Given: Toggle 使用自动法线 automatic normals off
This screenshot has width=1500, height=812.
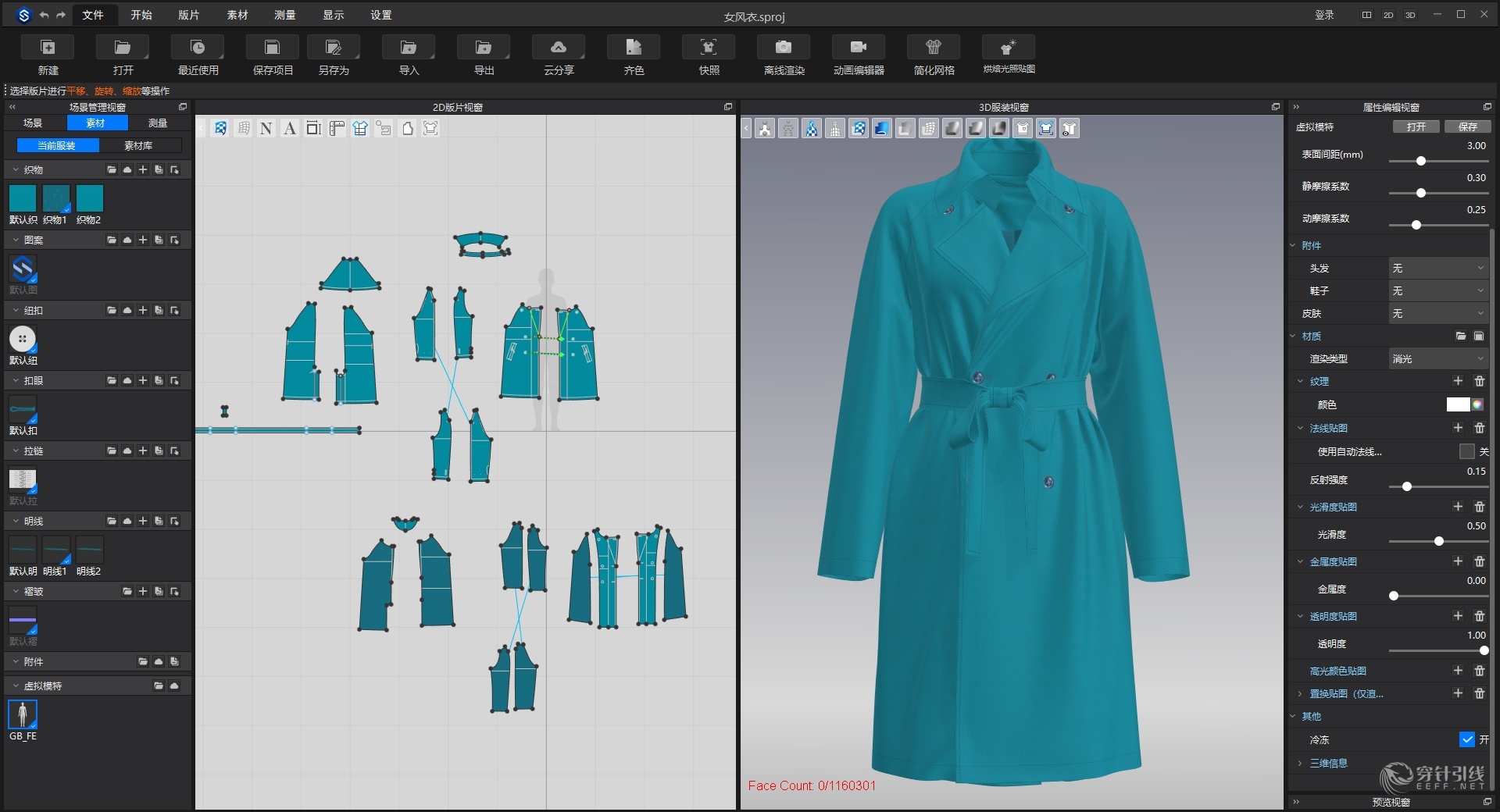Looking at the screenshot, I should (1467, 452).
